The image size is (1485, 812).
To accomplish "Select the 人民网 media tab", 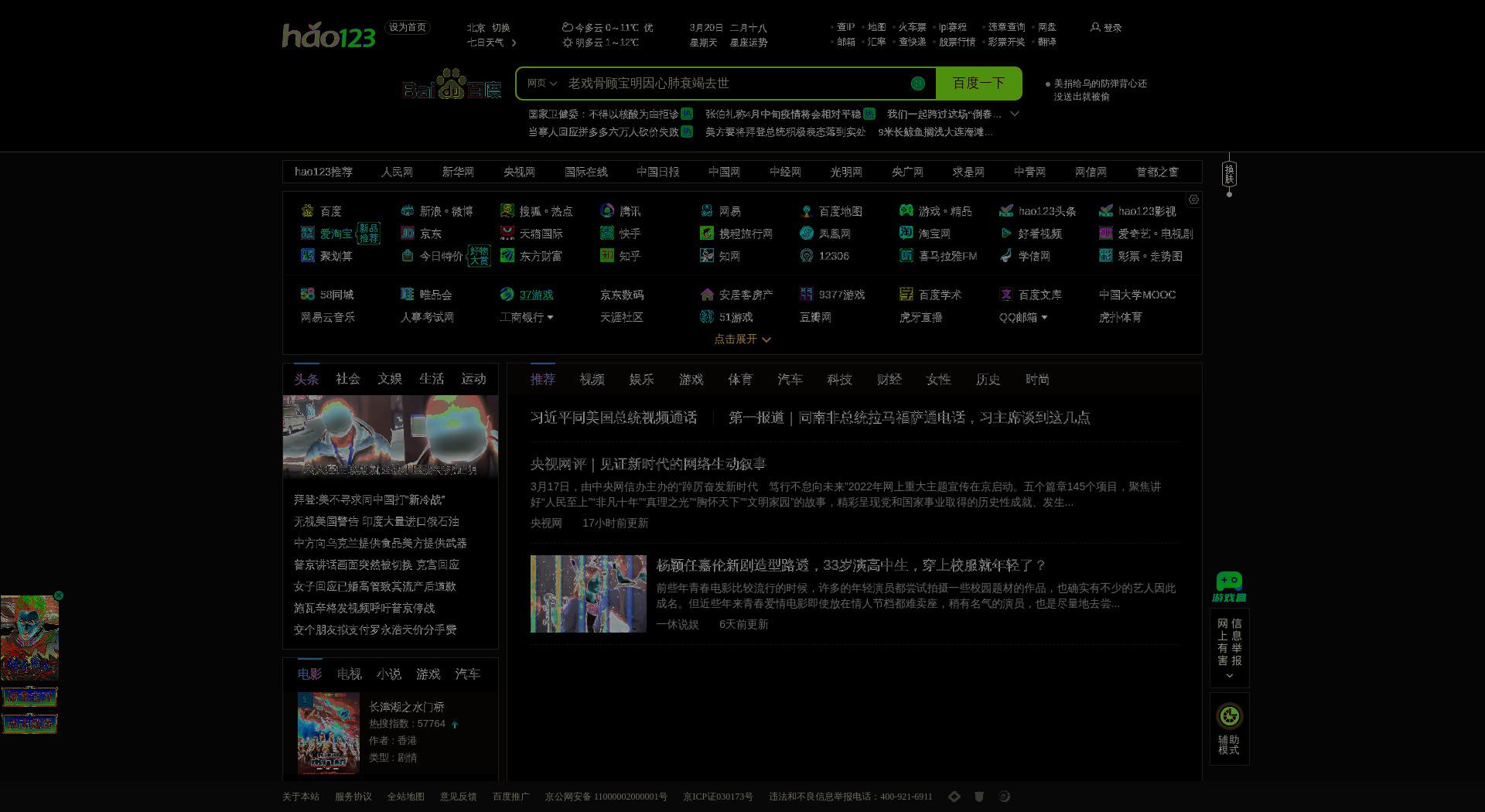I will coord(397,172).
